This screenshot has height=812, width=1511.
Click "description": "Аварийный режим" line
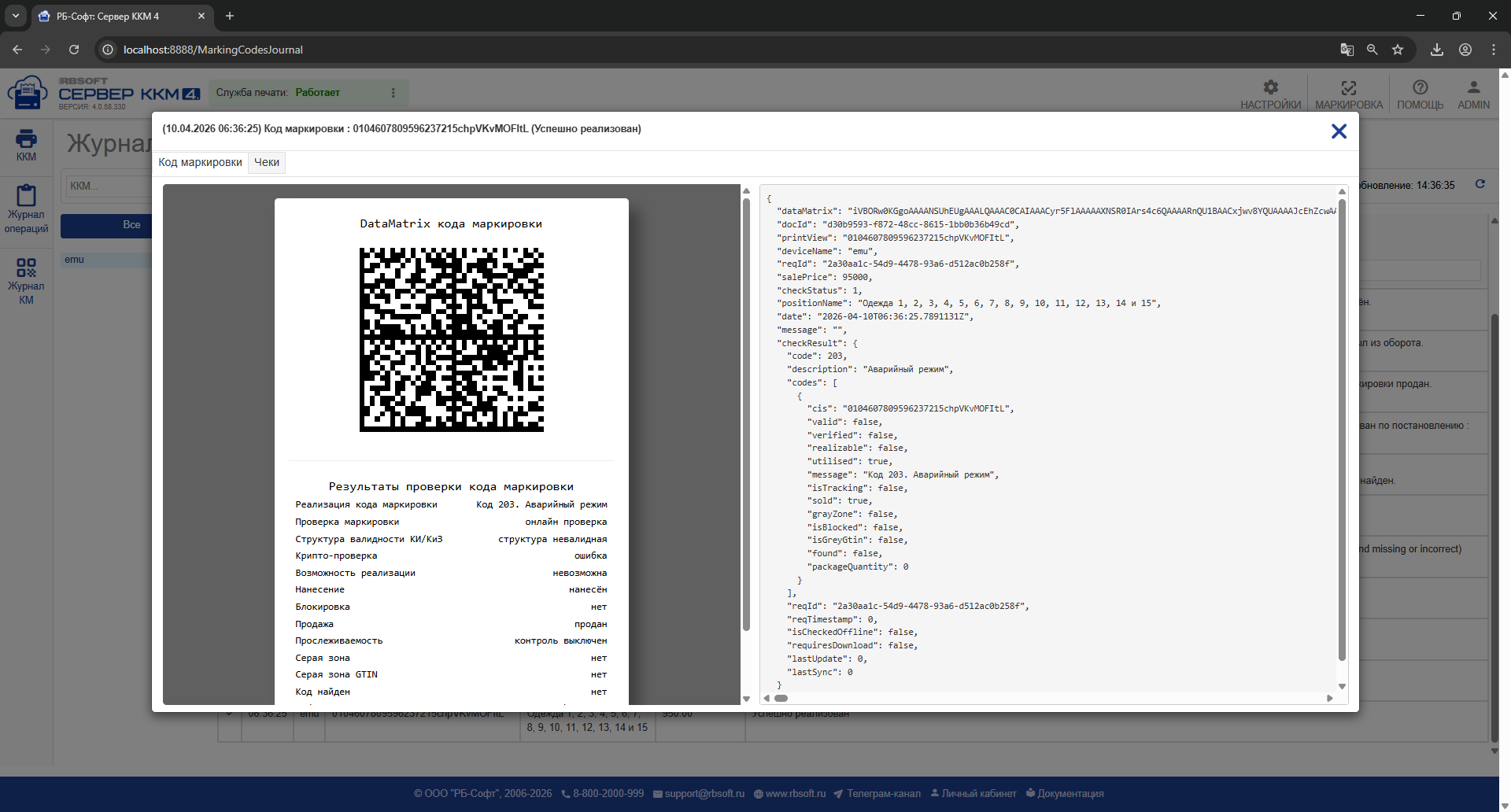(x=870, y=369)
